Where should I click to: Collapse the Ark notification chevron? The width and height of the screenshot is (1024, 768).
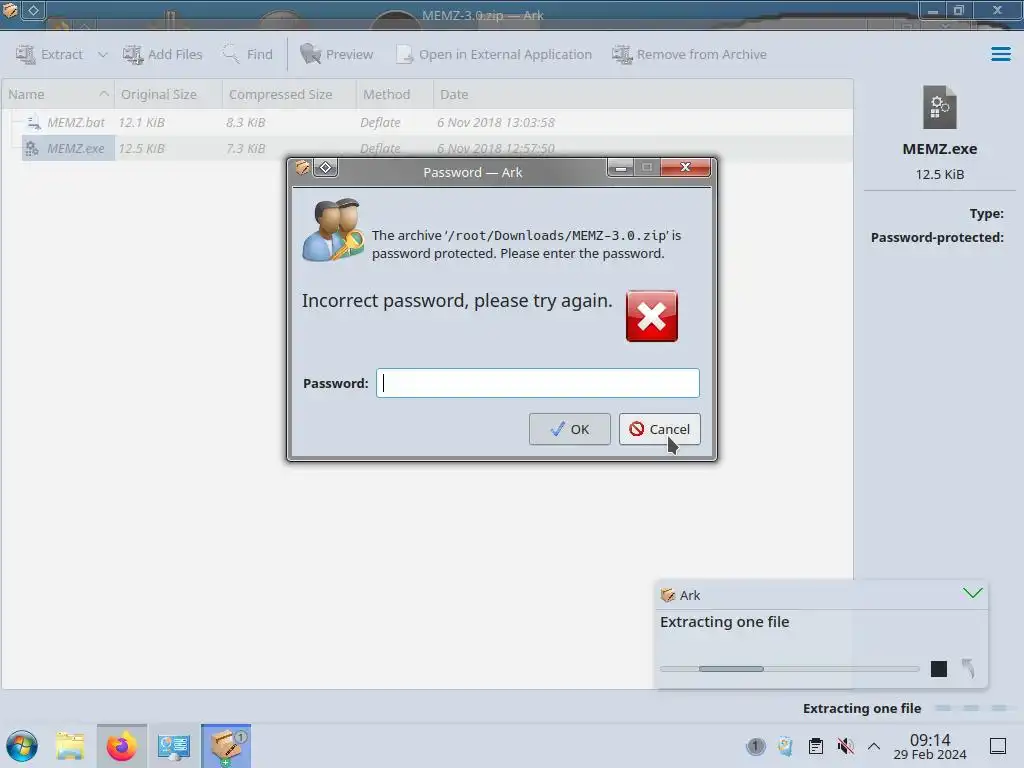(972, 593)
